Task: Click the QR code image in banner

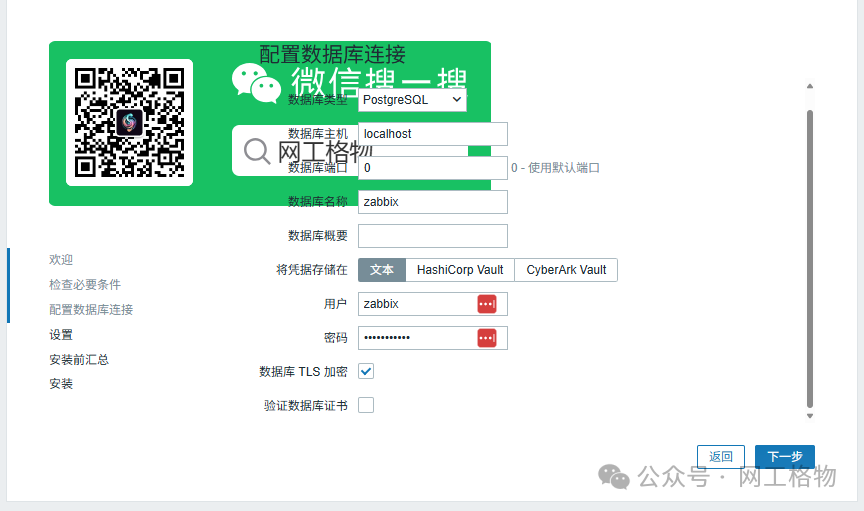Action: pos(129,122)
